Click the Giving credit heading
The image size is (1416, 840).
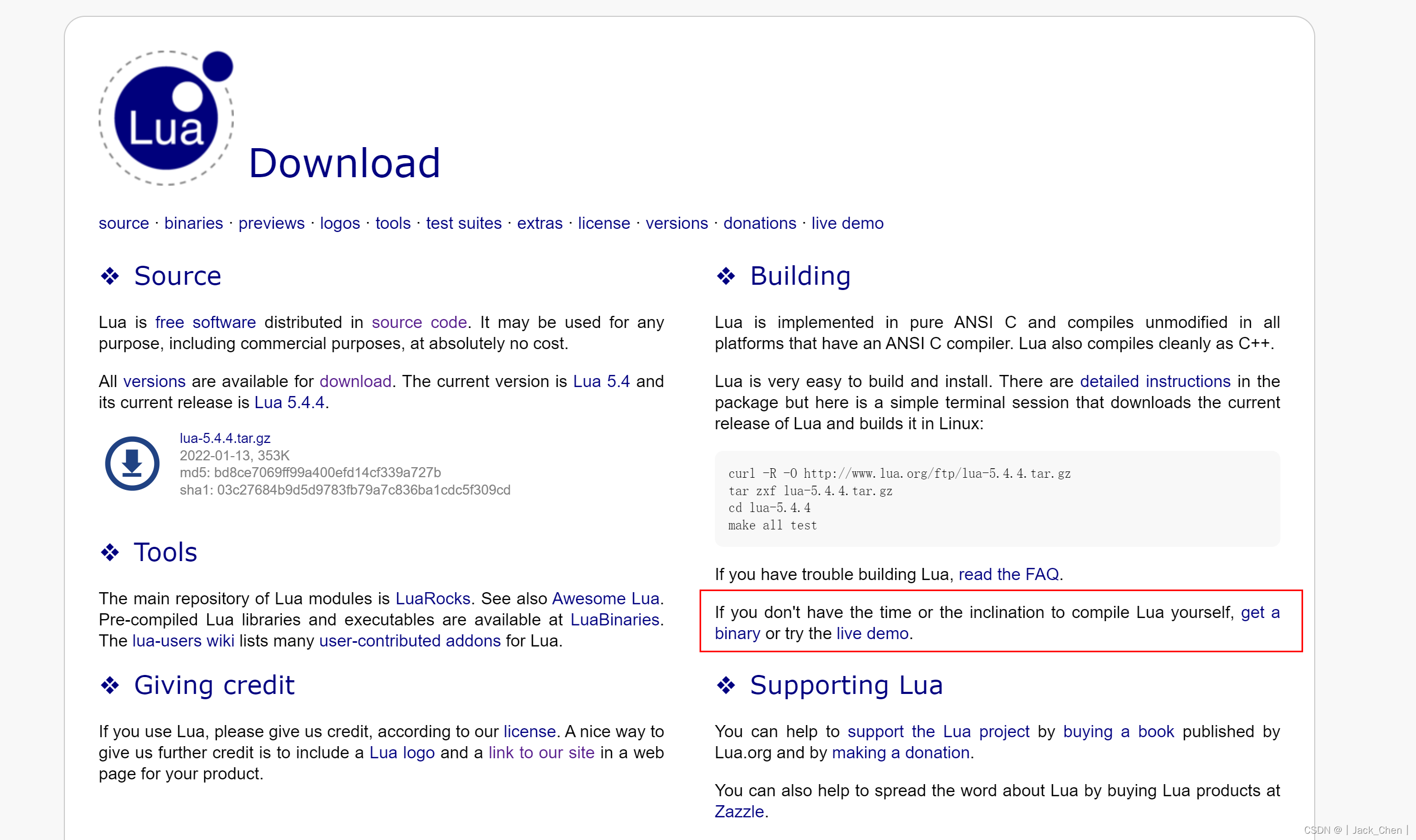[x=214, y=685]
